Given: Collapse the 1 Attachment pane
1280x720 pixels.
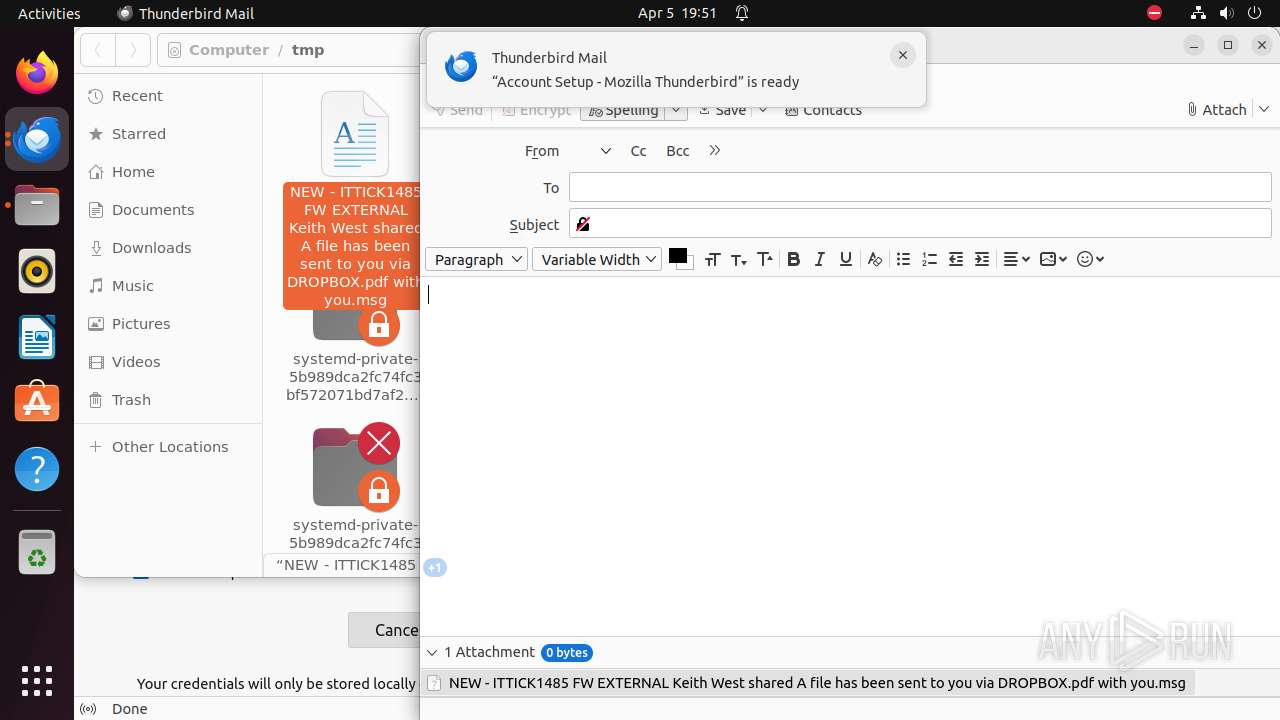Looking at the screenshot, I should click(x=432, y=652).
